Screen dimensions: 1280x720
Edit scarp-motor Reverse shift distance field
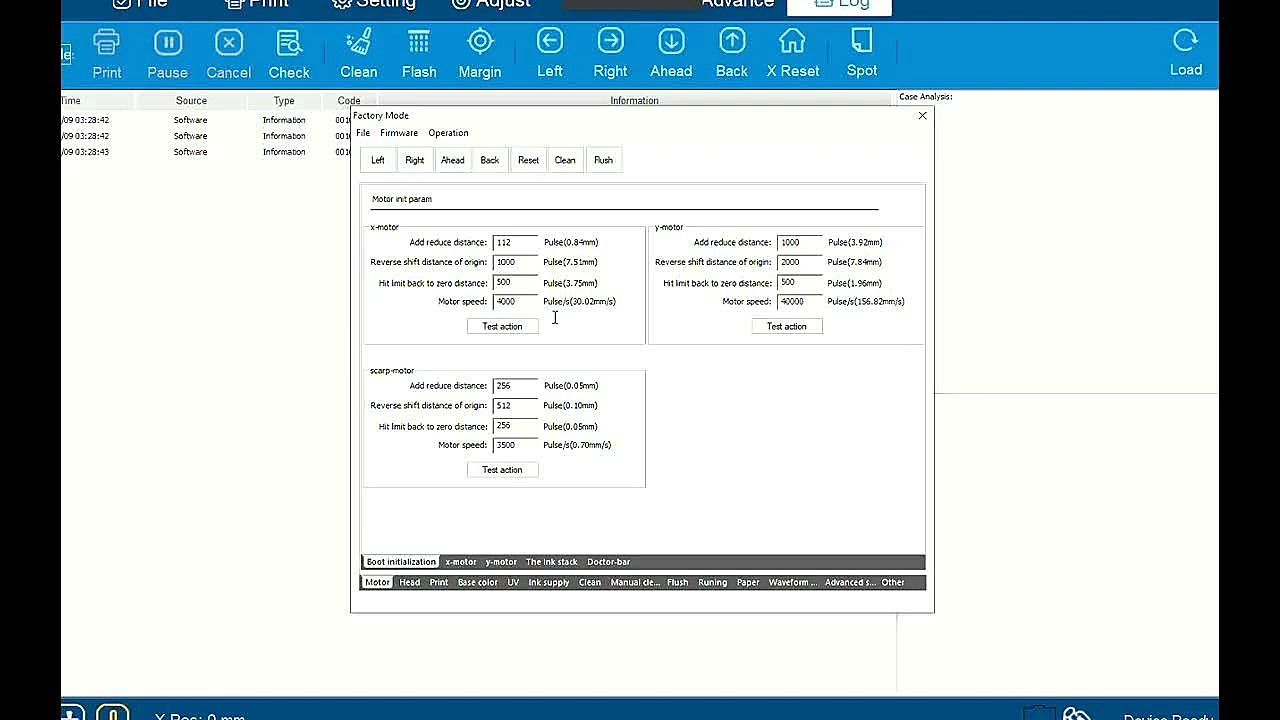(515, 405)
